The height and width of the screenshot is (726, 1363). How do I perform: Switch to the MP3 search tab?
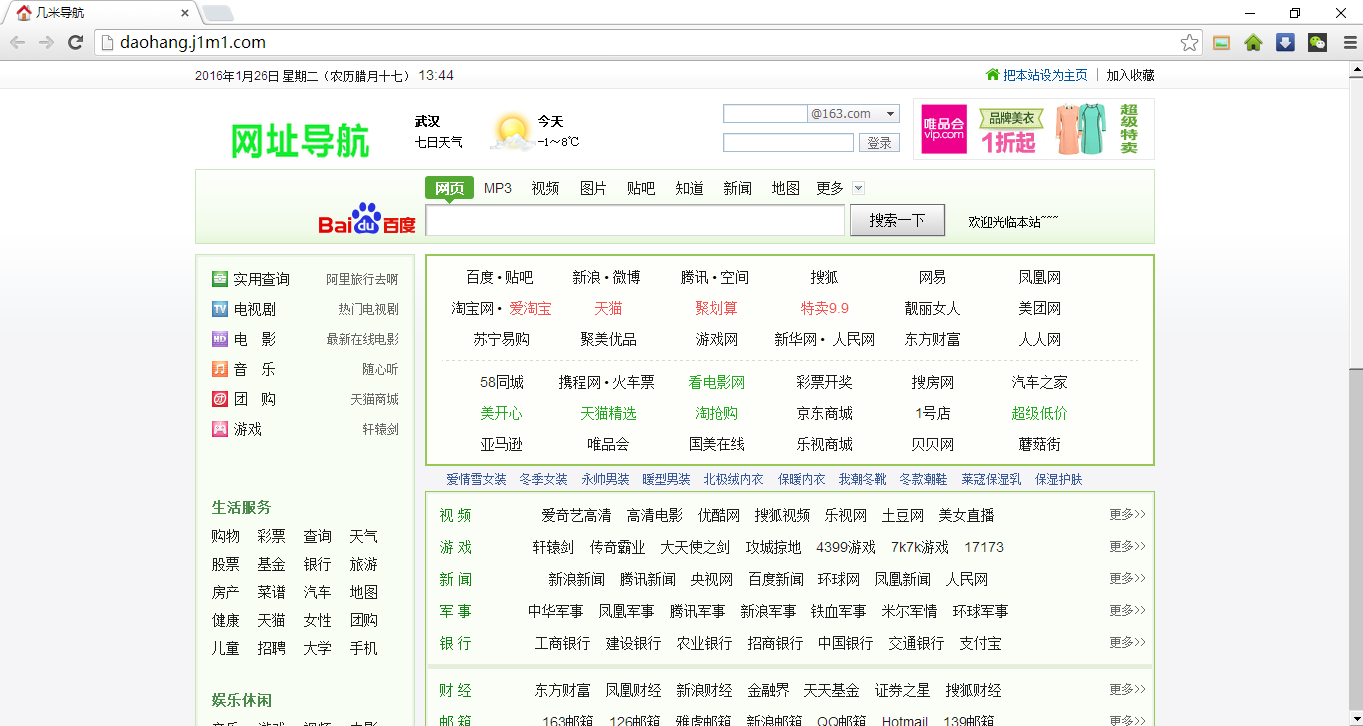pyautogui.click(x=497, y=187)
